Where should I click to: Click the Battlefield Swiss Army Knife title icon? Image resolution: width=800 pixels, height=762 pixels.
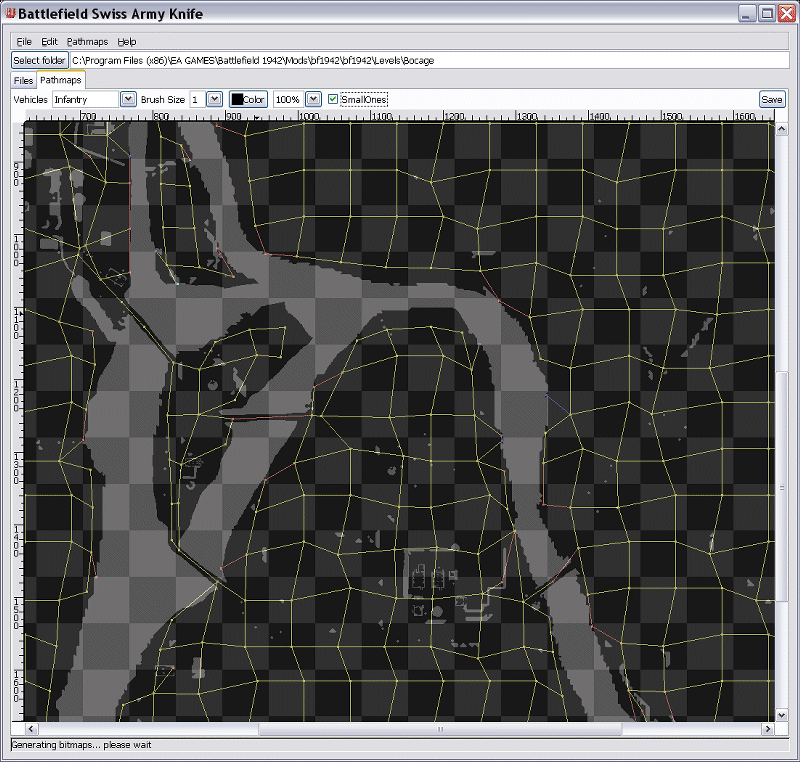(x=10, y=13)
